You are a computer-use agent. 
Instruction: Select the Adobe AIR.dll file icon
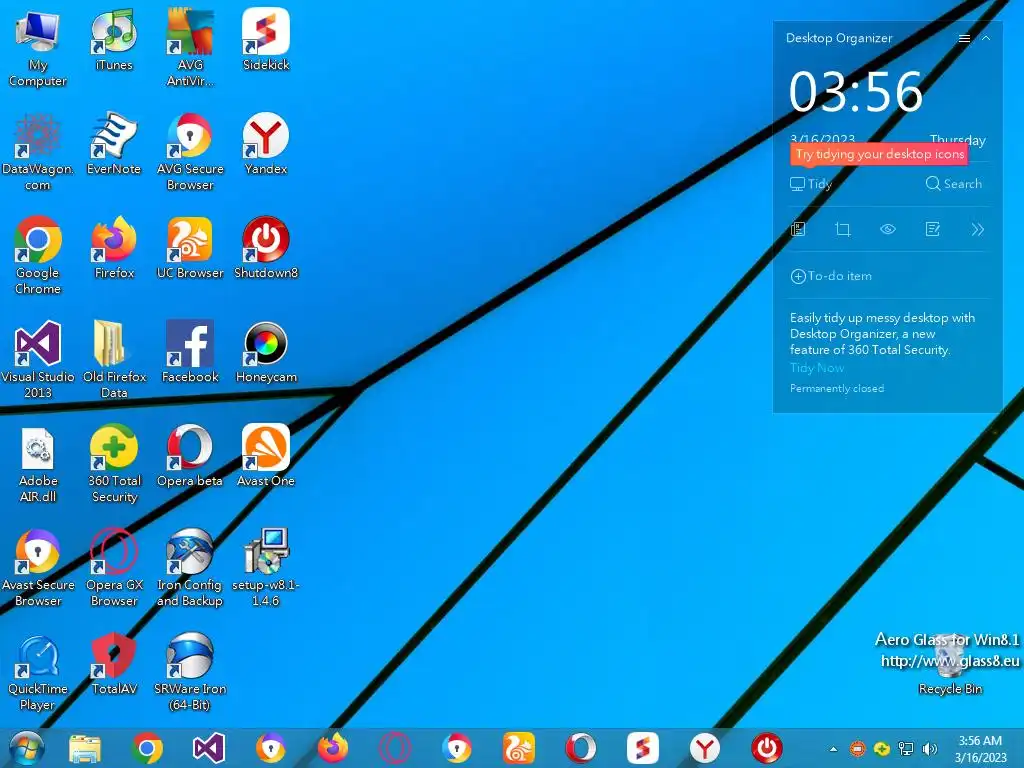tap(38, 464)
